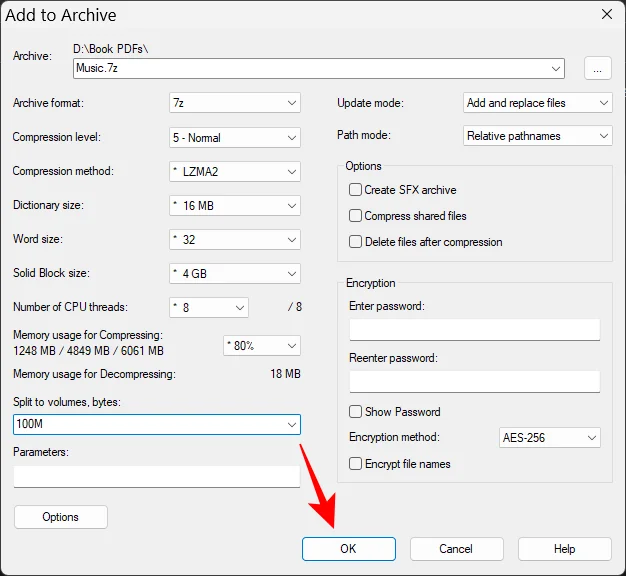The image size is (626, 576).
Task: Focus the Enter password field
Action: pos(475,330)
